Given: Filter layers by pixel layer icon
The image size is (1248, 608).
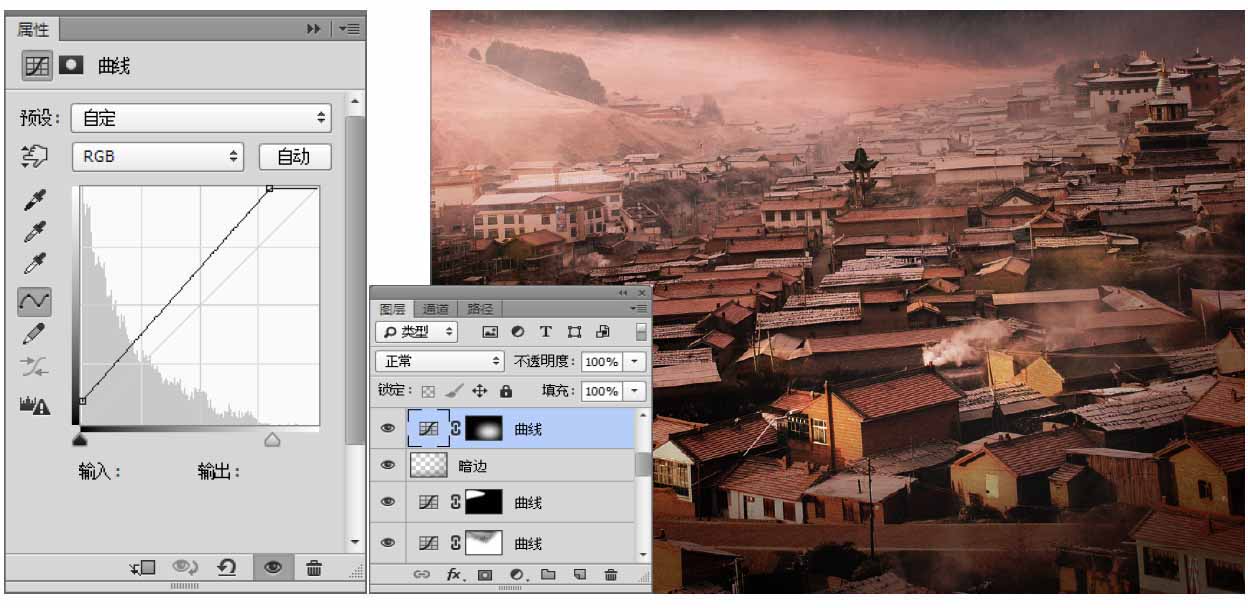Looking at the screenshot, I should (490, 332).
